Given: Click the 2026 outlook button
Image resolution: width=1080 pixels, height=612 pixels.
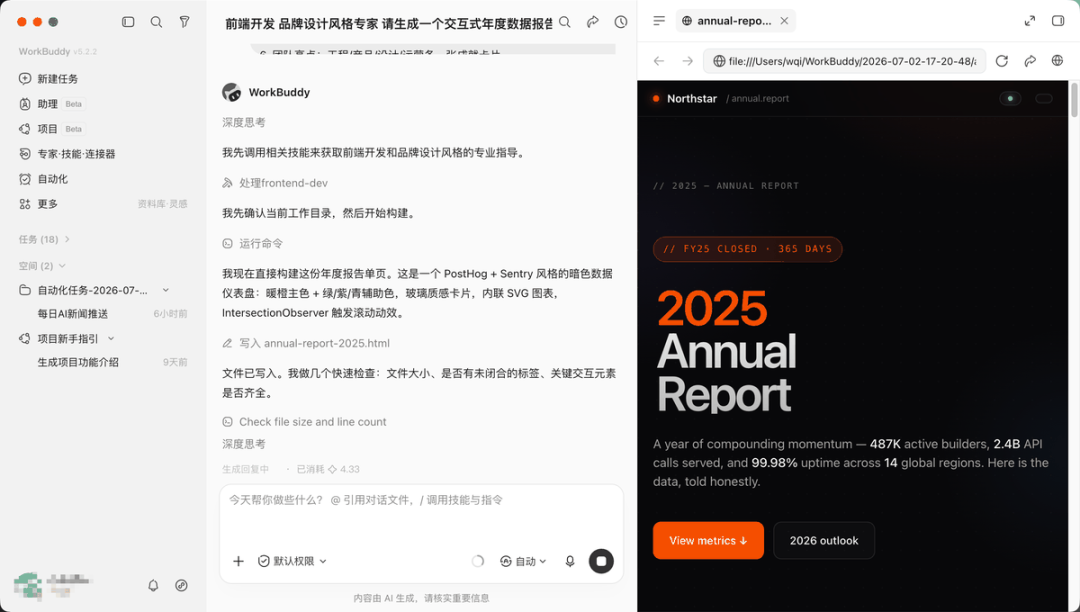Looking at the screenshot, I should coord(824,540).
